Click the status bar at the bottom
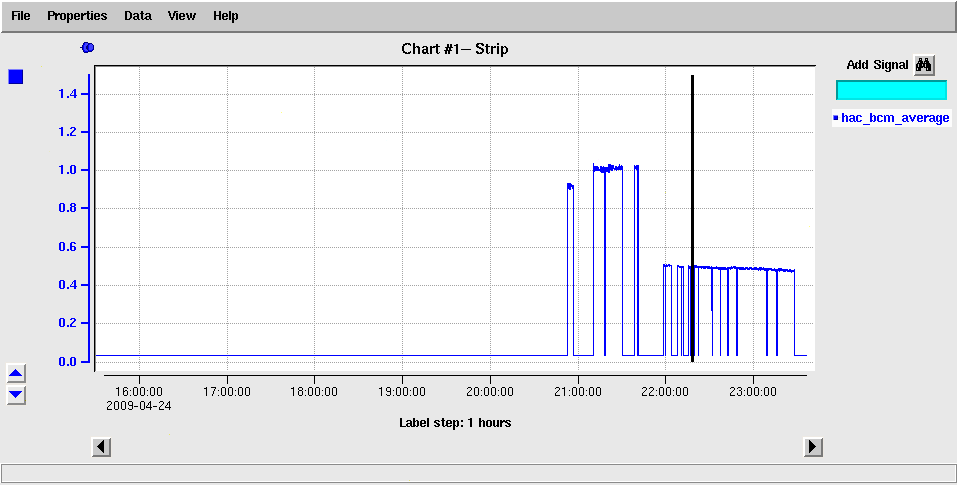957x485 pixels. coord(478,473)
